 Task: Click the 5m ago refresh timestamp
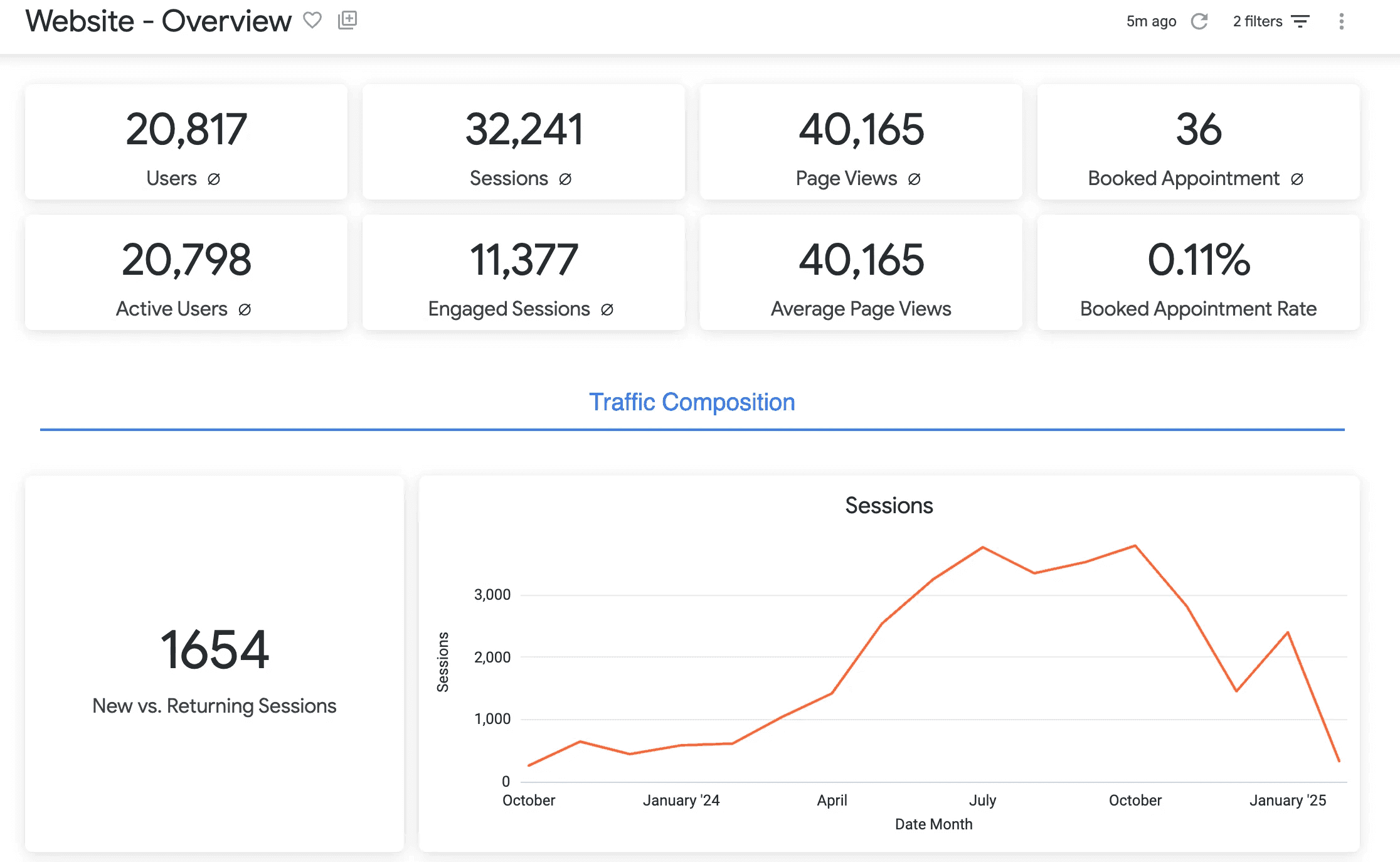click(1151, 21)
